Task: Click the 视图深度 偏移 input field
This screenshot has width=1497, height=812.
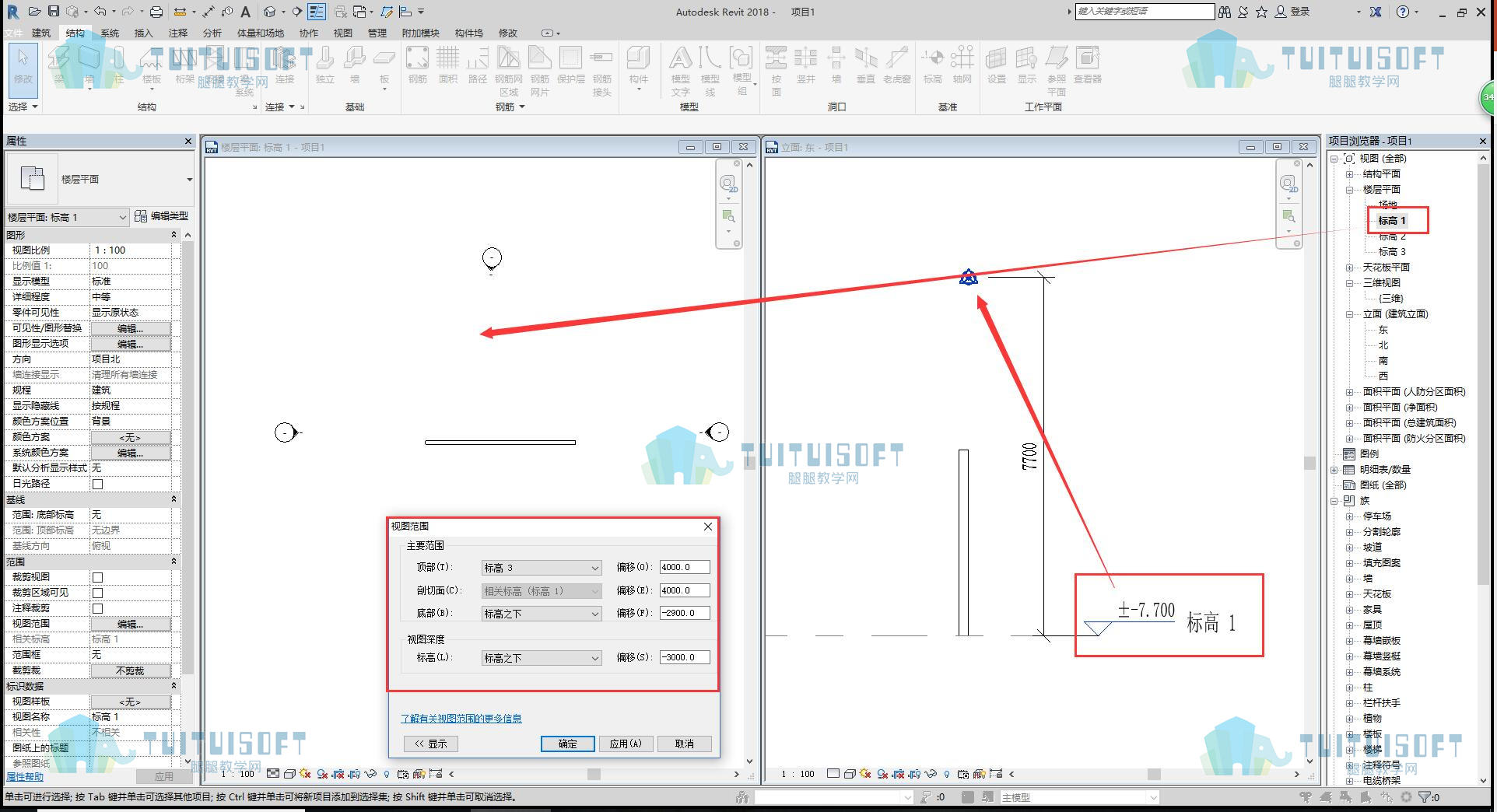Action: 685,657
